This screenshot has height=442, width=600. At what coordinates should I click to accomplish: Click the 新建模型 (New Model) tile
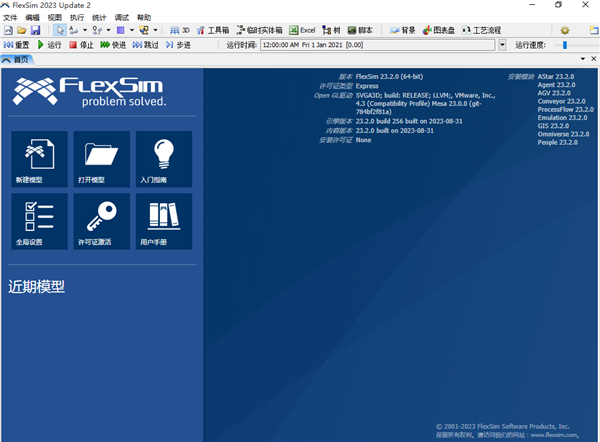[40, 160]
